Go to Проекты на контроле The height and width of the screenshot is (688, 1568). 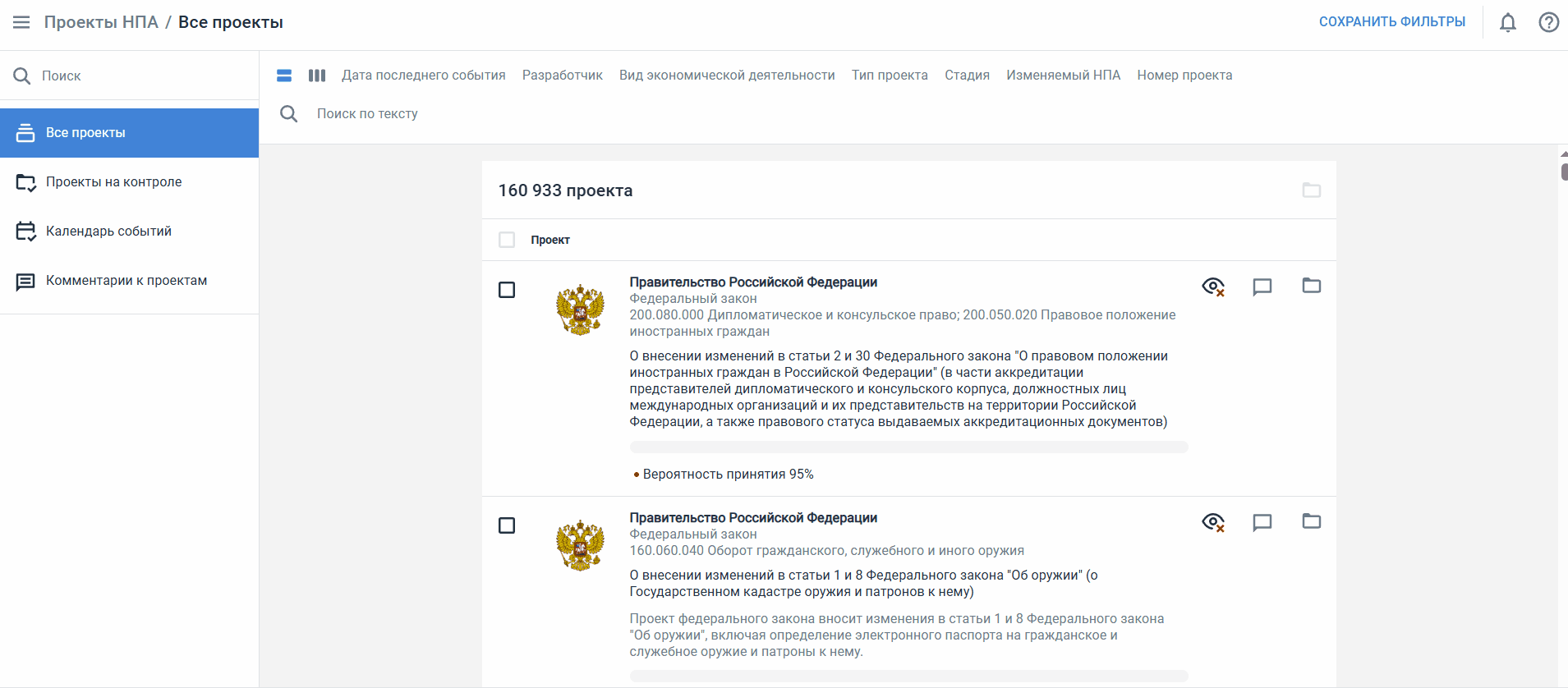click(113, 182)
